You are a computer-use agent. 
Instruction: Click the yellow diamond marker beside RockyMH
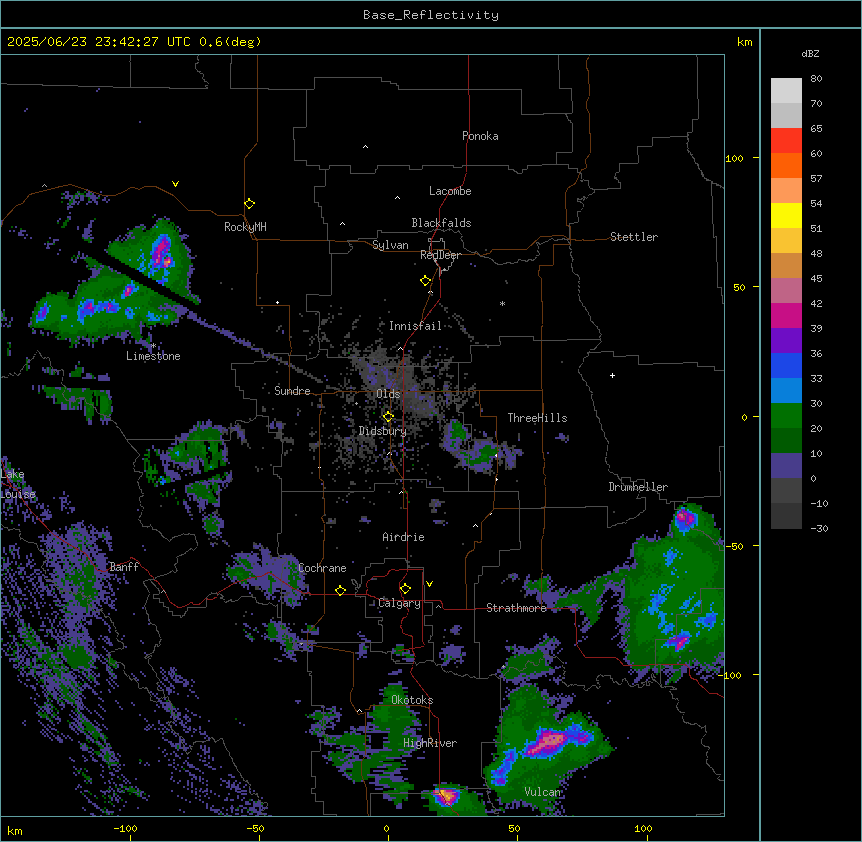(x=249, y=204)
